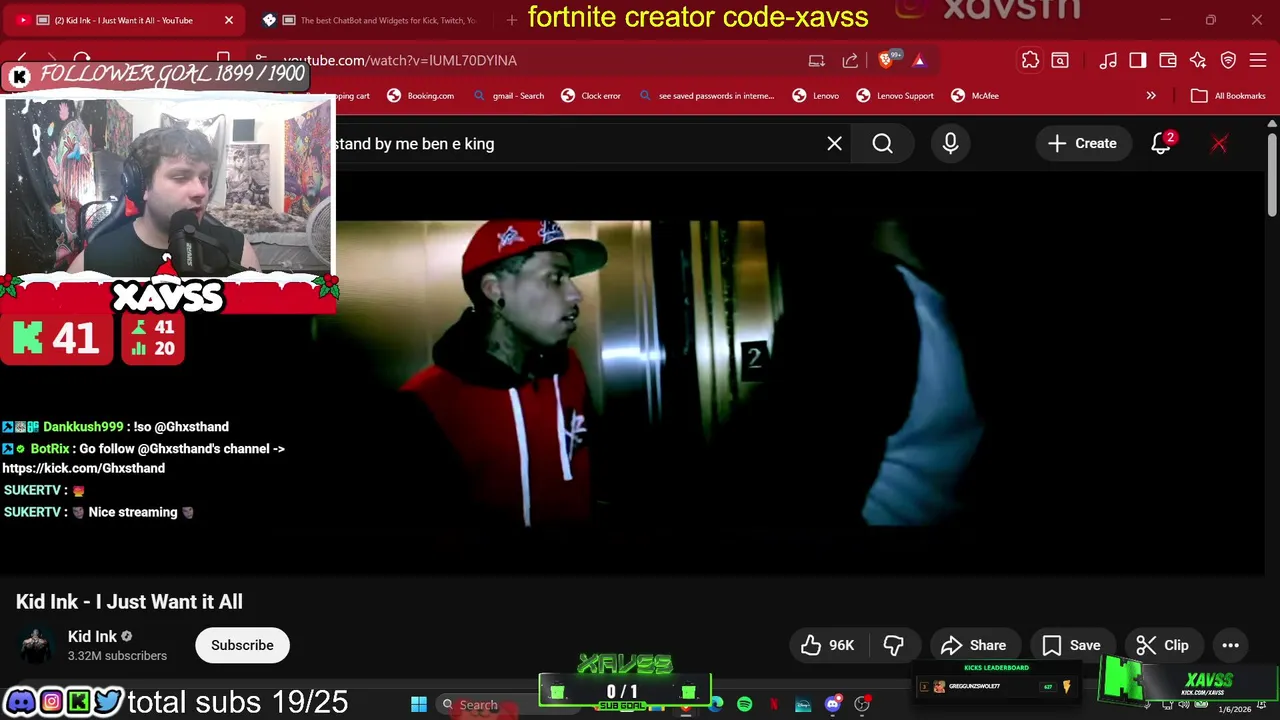Subscribe to Kid Ink channel
Screen dimensions: 1280x720
click(242, 645)
